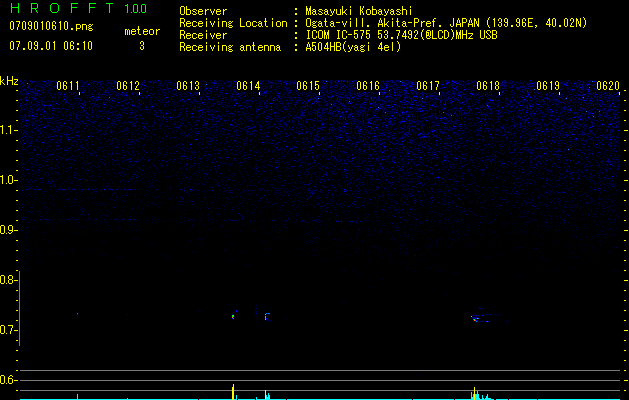This screenshot has width=629, height=400.
Task: Select the Ogata-vill. Akita-Pref. JAPAN location text
Action: (446, 23)
